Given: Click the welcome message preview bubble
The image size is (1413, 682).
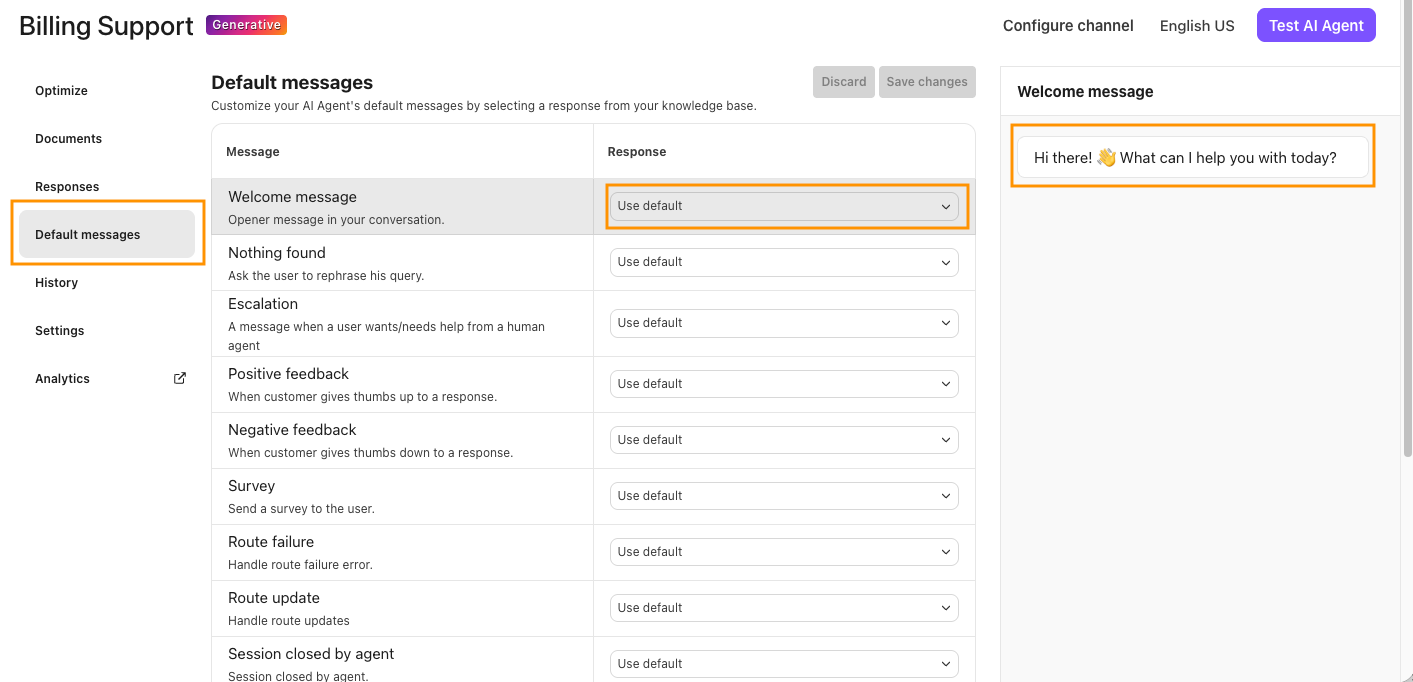Looking at the screenshot, I should 1192,157.
